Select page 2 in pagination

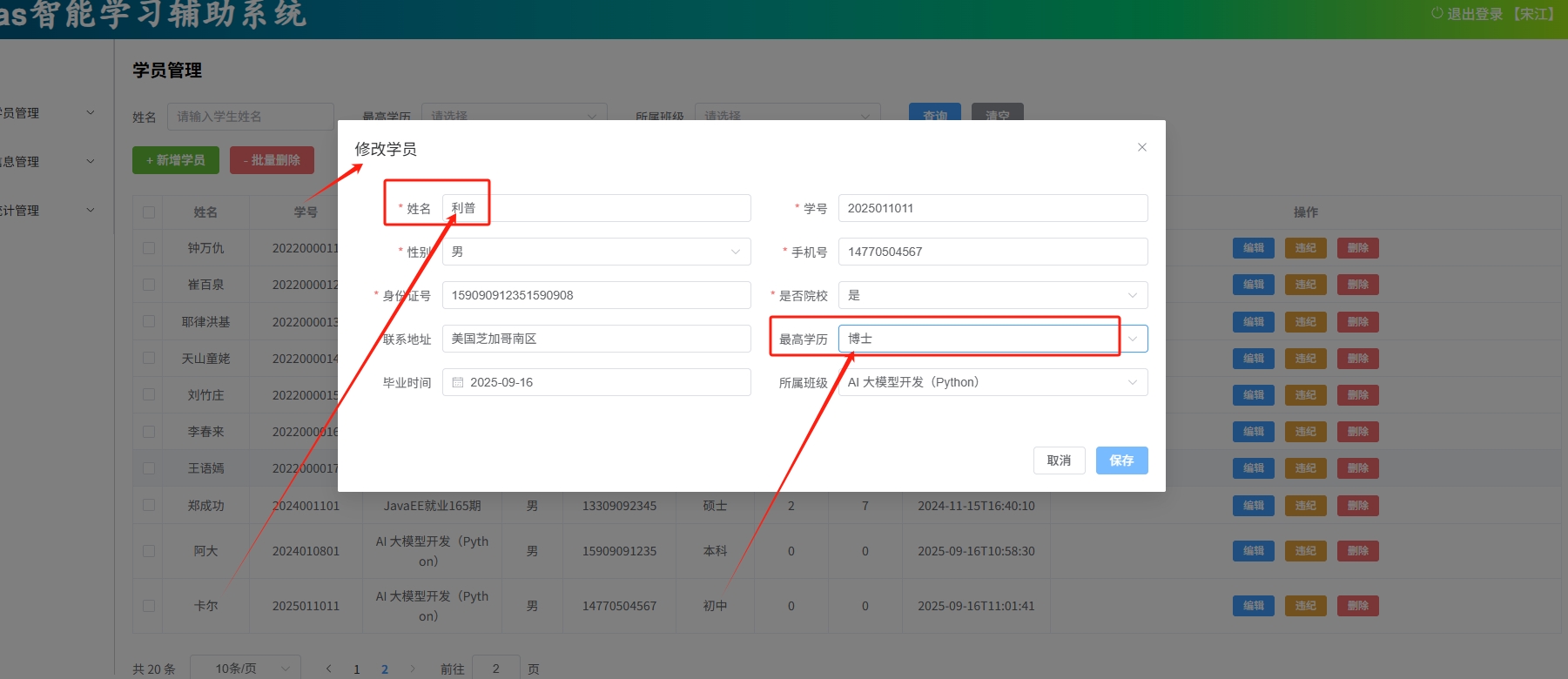pos(385,669)
